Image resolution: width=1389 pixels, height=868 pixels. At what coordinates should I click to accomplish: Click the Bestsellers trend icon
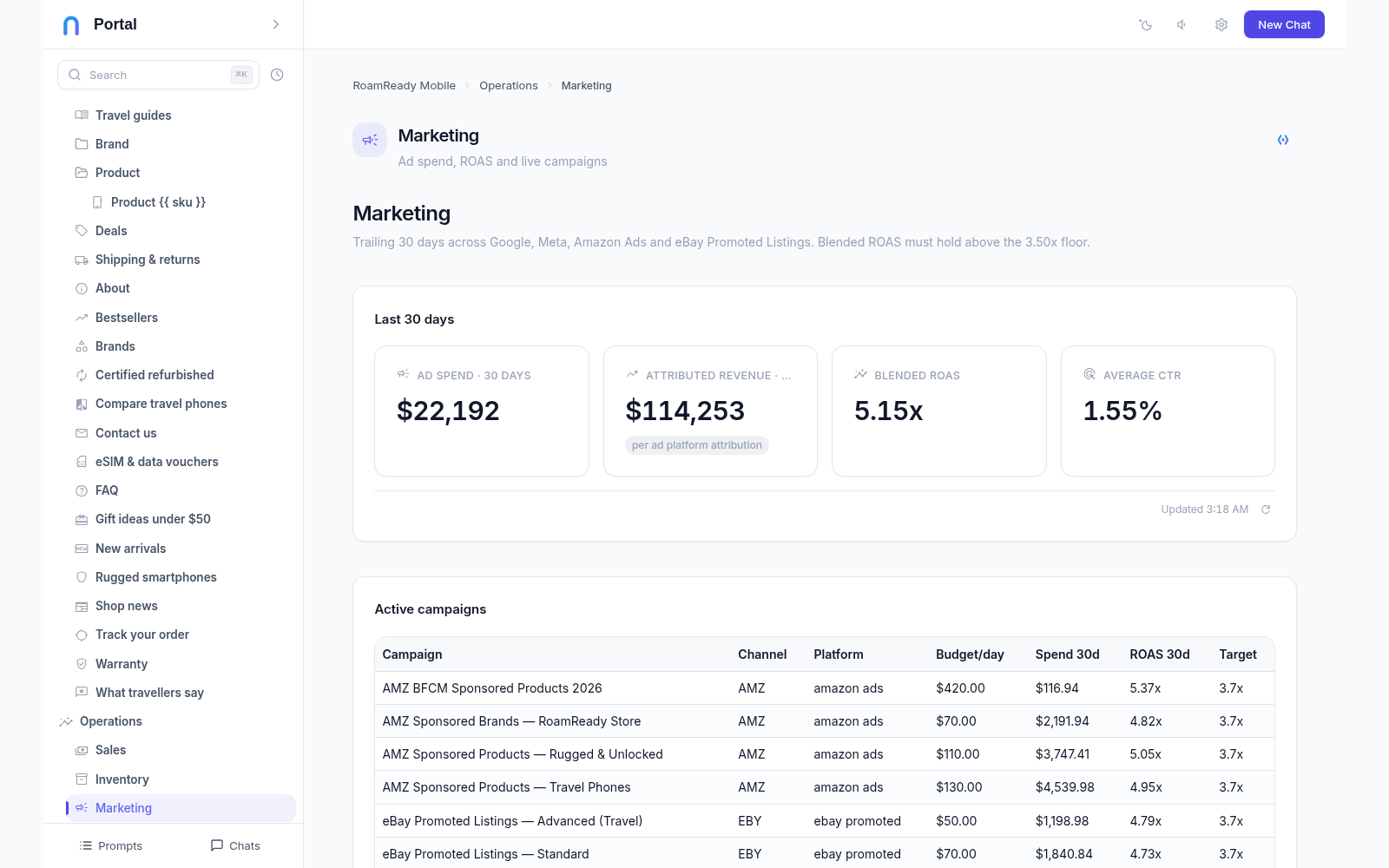82,318
